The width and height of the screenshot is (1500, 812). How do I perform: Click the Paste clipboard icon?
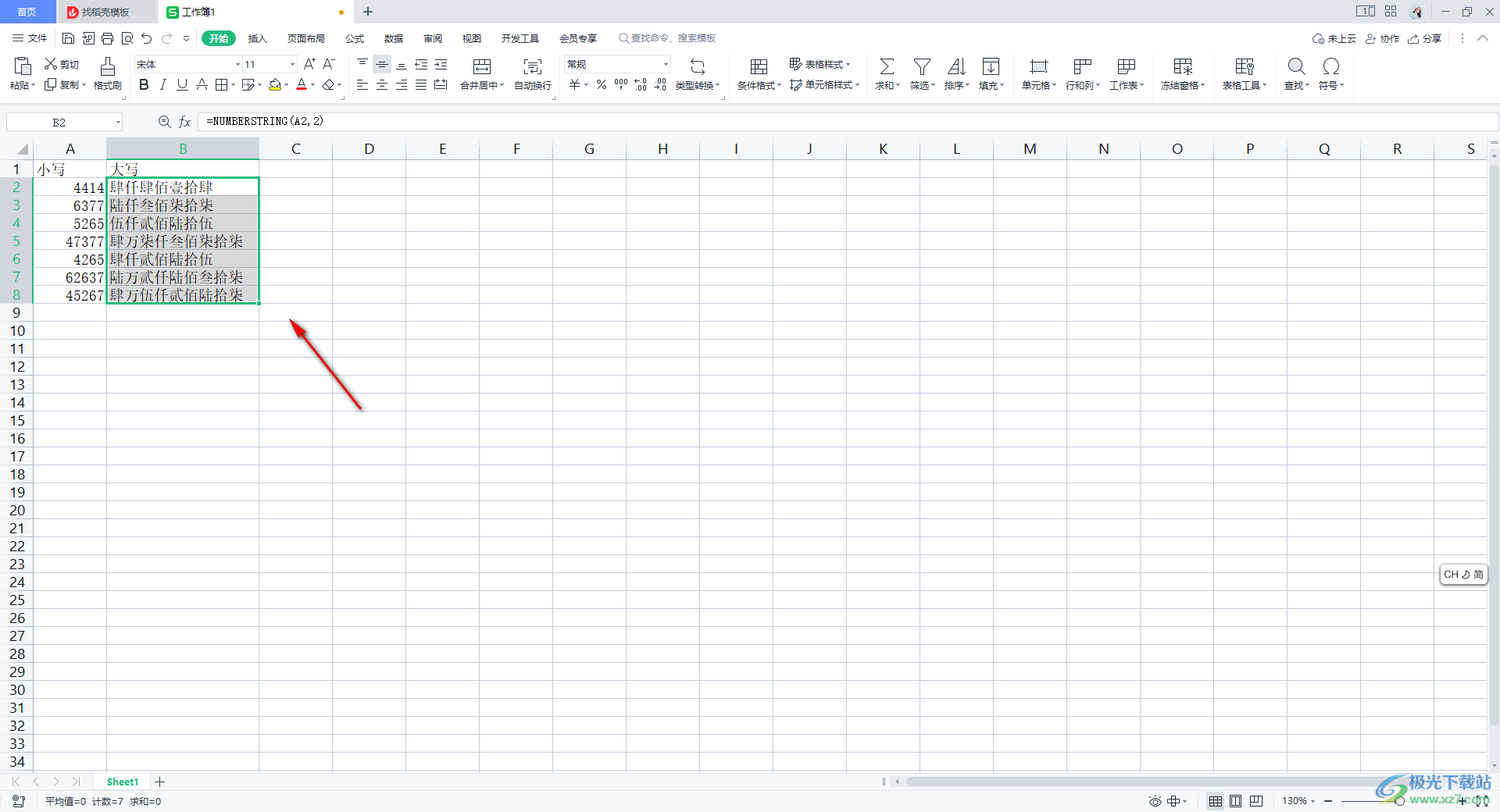(23, 66)
